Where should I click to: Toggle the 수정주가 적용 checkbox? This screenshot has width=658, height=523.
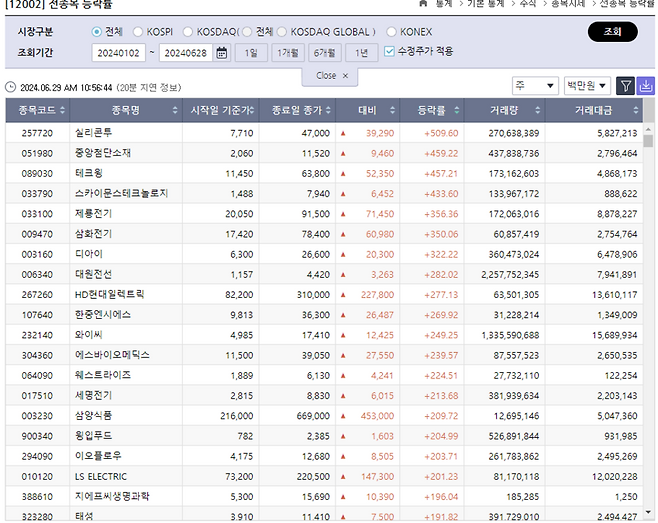coord(390,51)
